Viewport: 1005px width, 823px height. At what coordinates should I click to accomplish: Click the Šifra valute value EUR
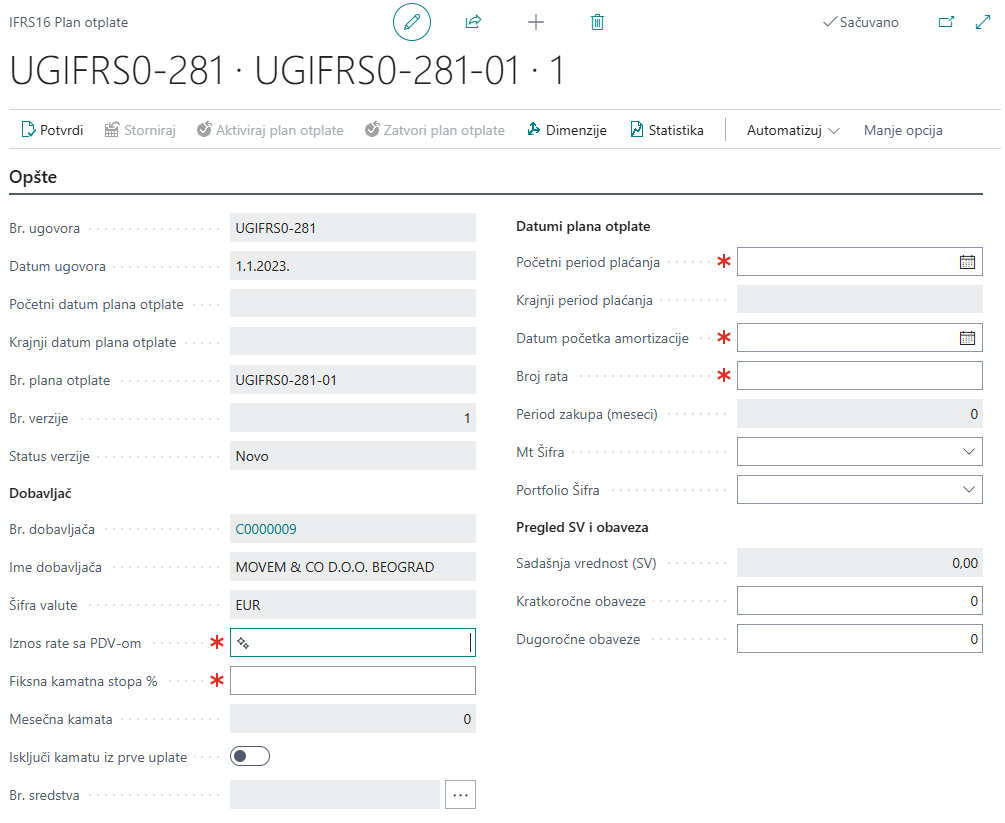point(248,604)
